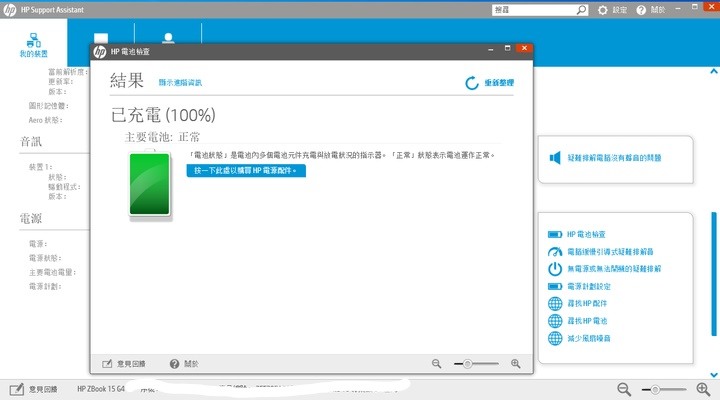
Task: Click the 主要電池電量 label in left pane
Action: pyautogui.click(x=52, y=272)
